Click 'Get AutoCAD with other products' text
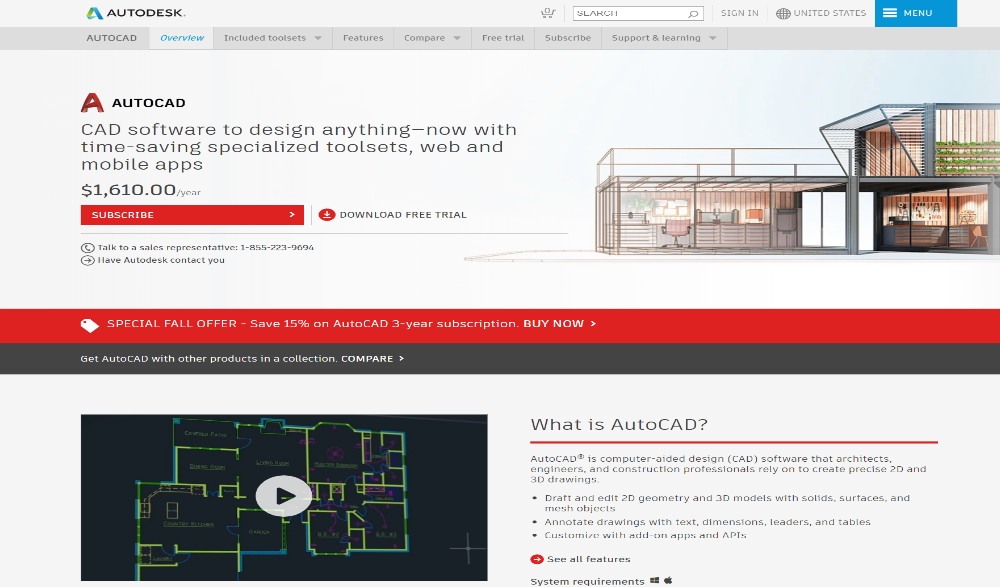Screen dimensions: 1000x587 (x=209, y=359)
